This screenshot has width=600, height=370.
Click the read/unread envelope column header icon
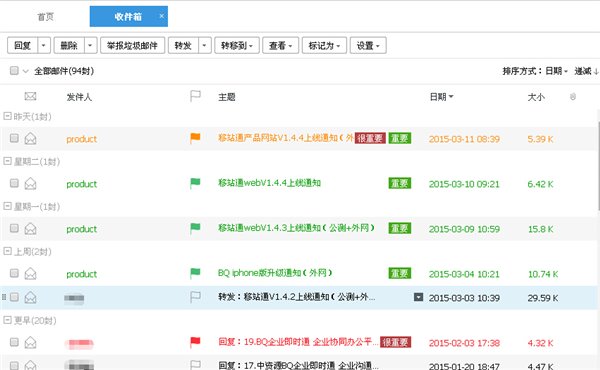click(30, 96)
